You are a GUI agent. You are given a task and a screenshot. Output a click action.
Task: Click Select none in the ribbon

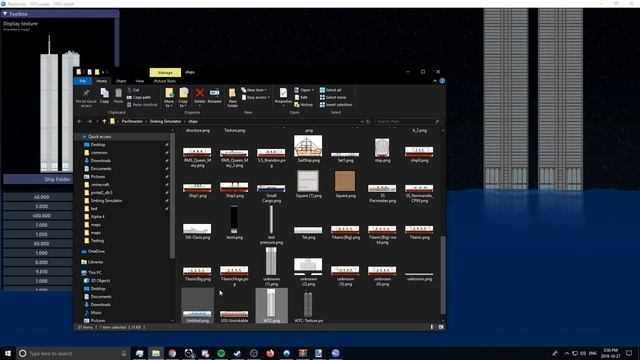pyautogui.click(x=333, y=97)
